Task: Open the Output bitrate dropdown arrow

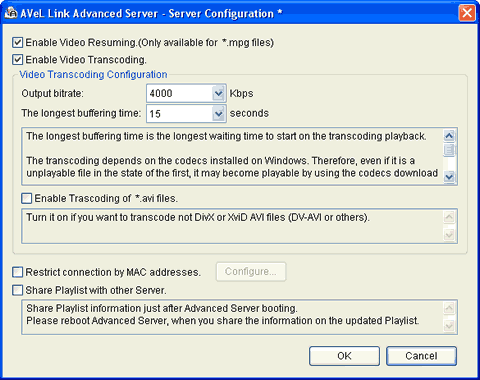Action: tap(218, 93)
